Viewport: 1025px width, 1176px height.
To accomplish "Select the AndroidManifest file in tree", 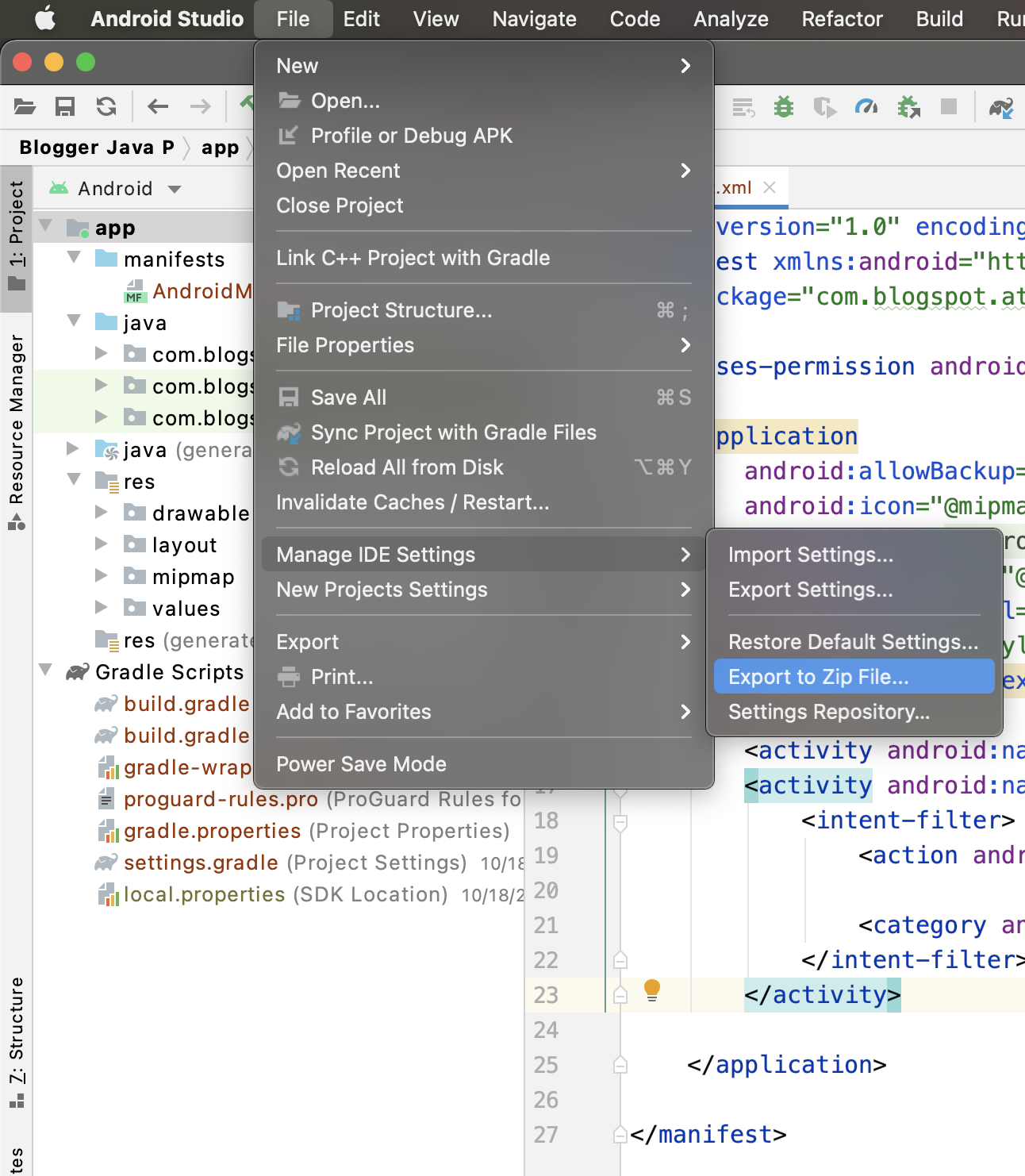I will 189,291.
